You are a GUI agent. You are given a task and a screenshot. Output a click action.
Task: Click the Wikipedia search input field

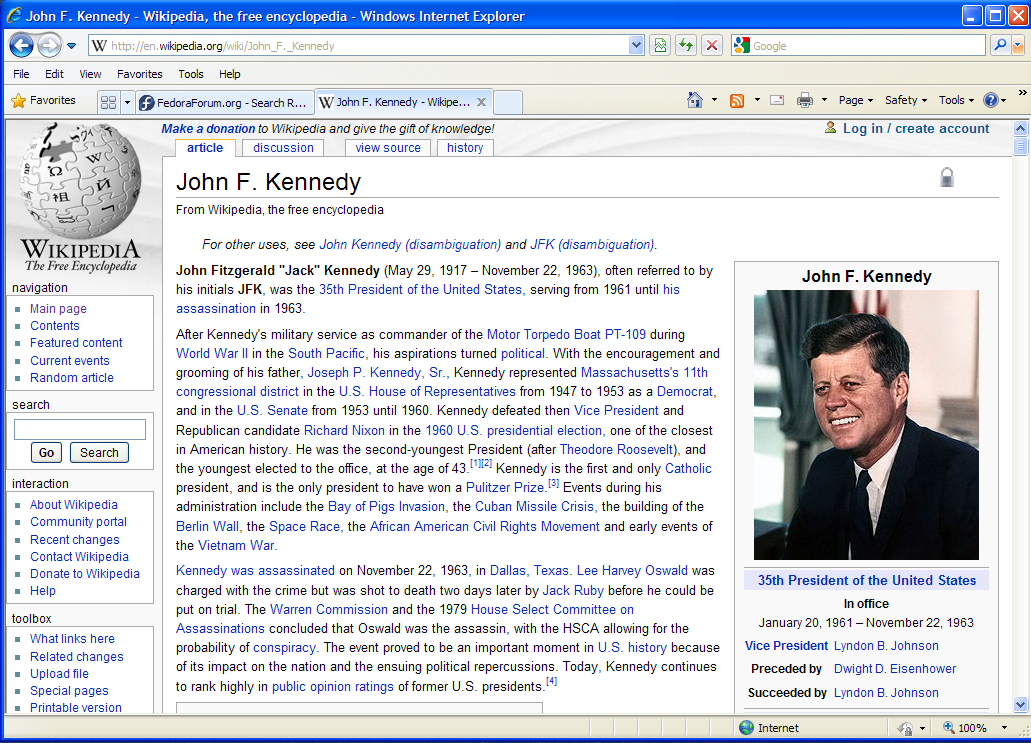pyautogui.click(x=80, y=429)
